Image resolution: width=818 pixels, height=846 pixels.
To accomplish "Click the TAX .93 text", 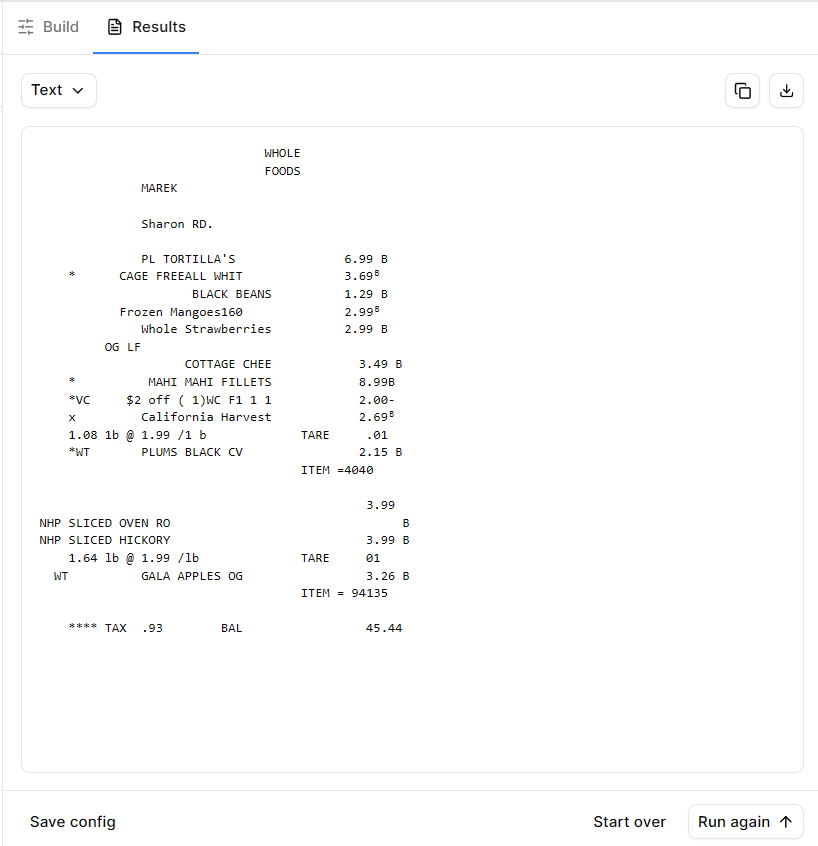I will (x=133, y=628).
